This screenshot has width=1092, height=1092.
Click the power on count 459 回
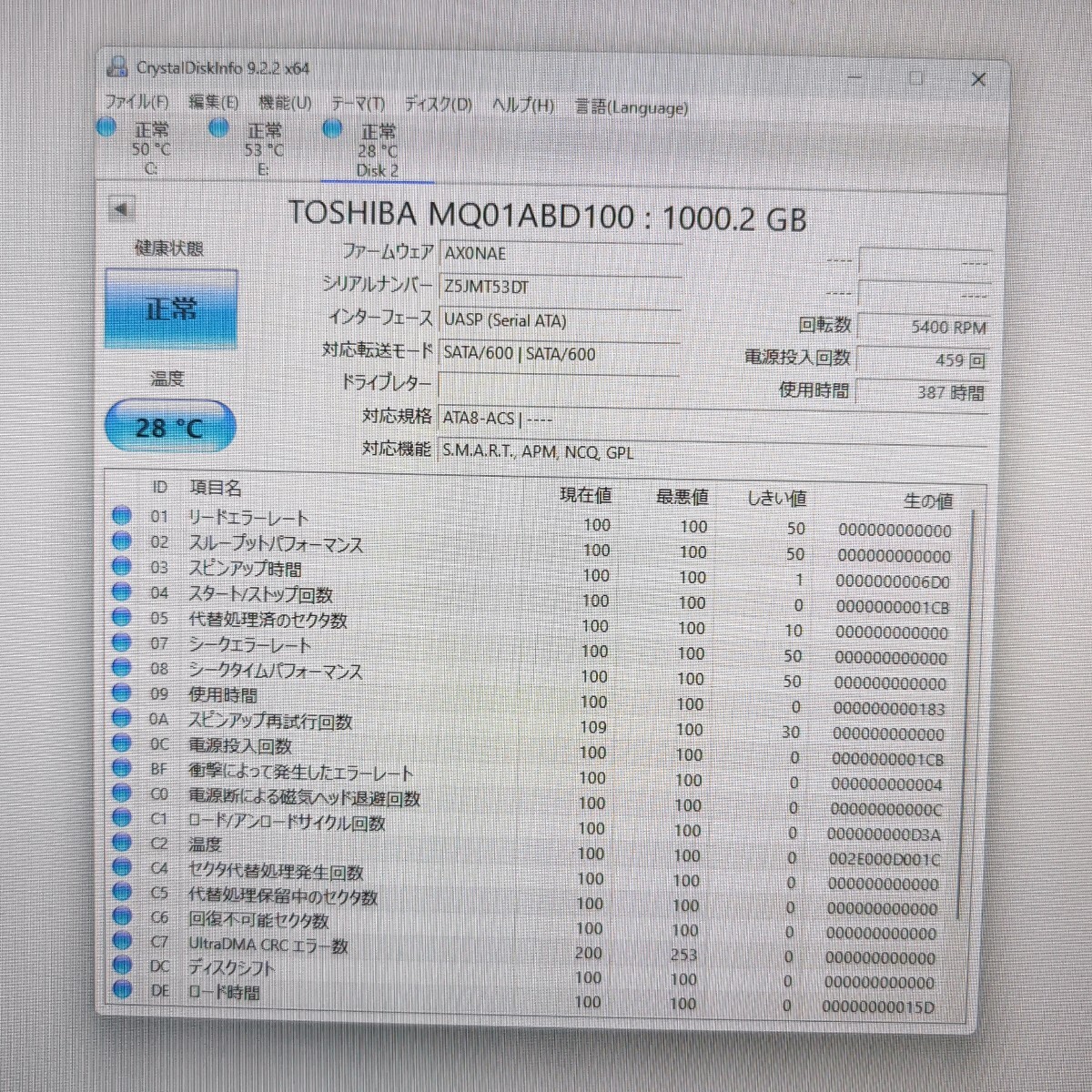pos(923,359)
